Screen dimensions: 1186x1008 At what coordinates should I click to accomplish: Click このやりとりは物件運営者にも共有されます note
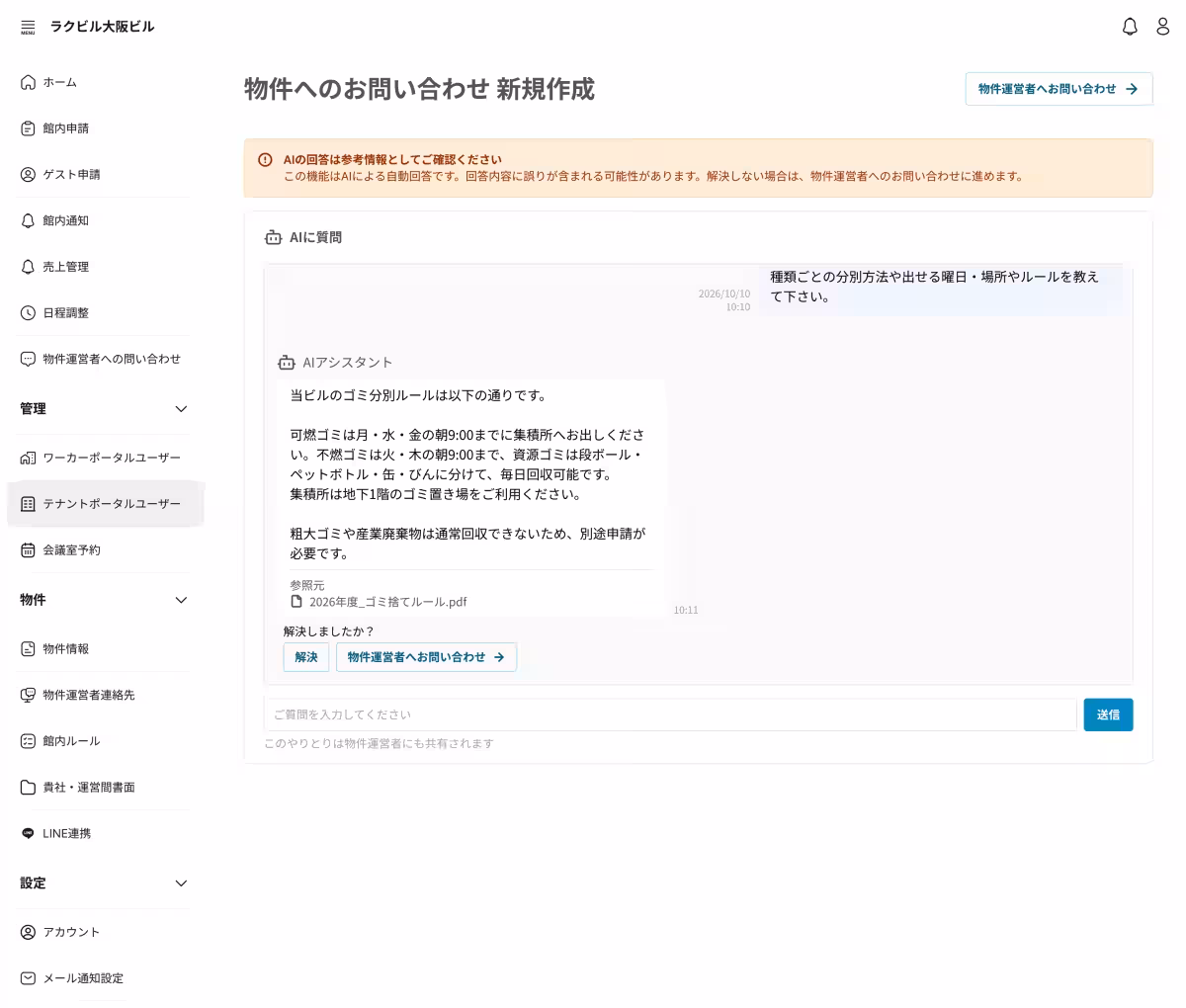click(x=379, y=743)
